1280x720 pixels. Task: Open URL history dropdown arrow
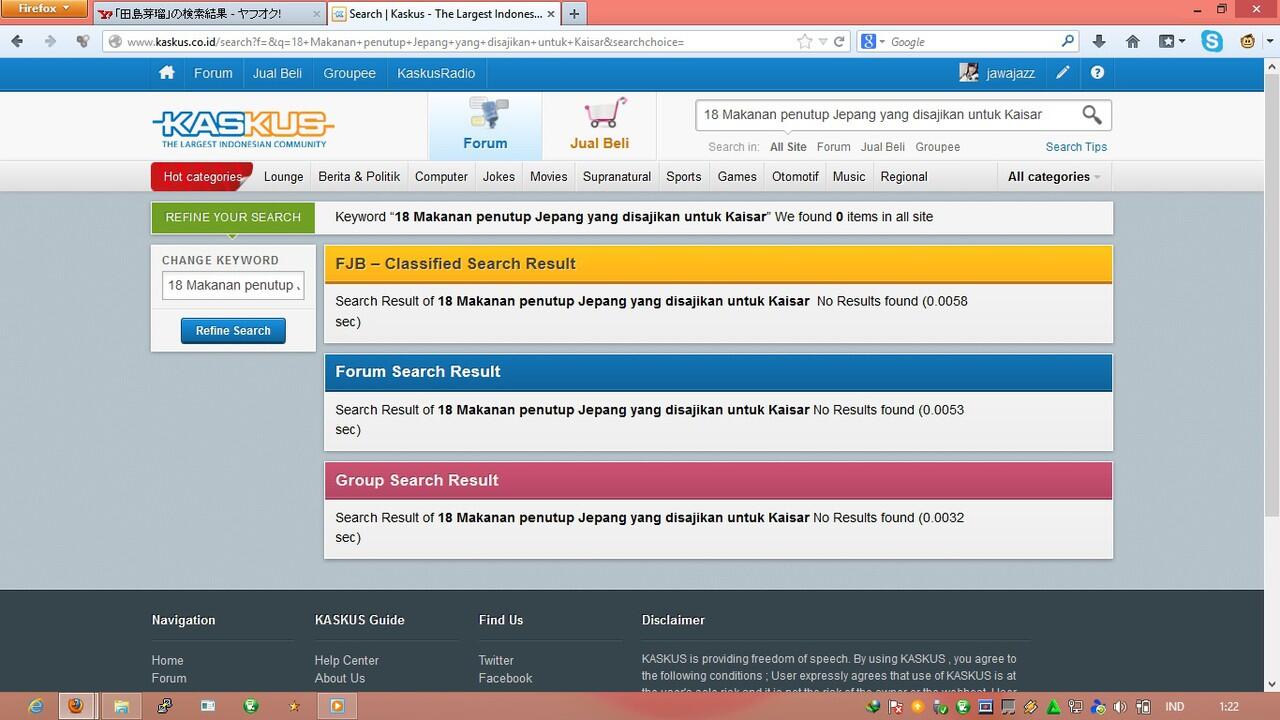click(x=823, y=42)
